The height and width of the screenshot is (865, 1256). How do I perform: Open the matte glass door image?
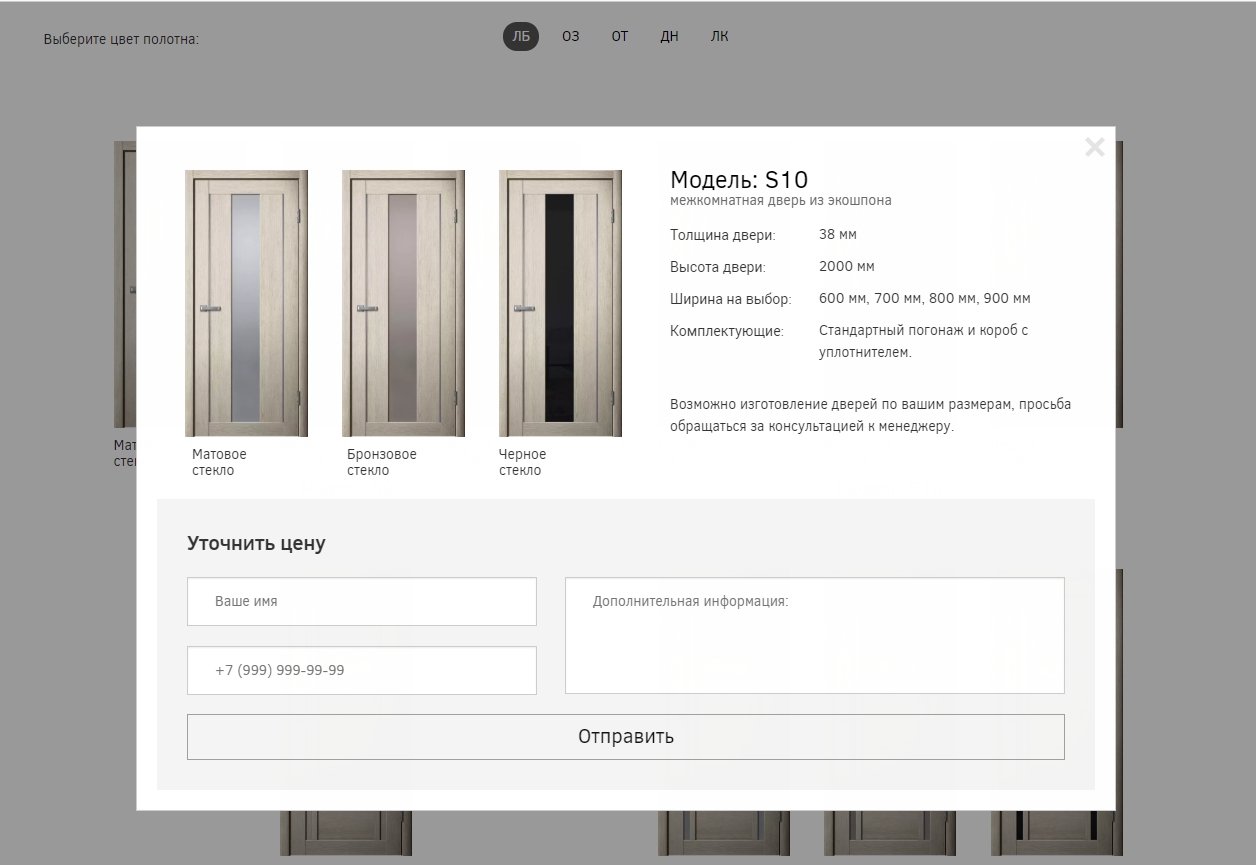pos(246,303)
